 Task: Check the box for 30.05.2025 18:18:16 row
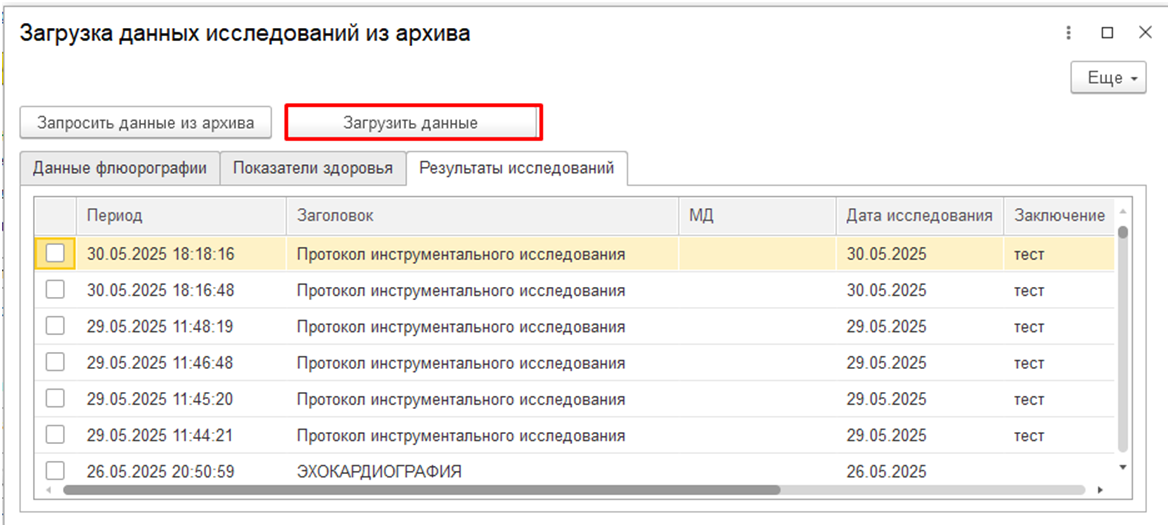[x=56, y=254]
